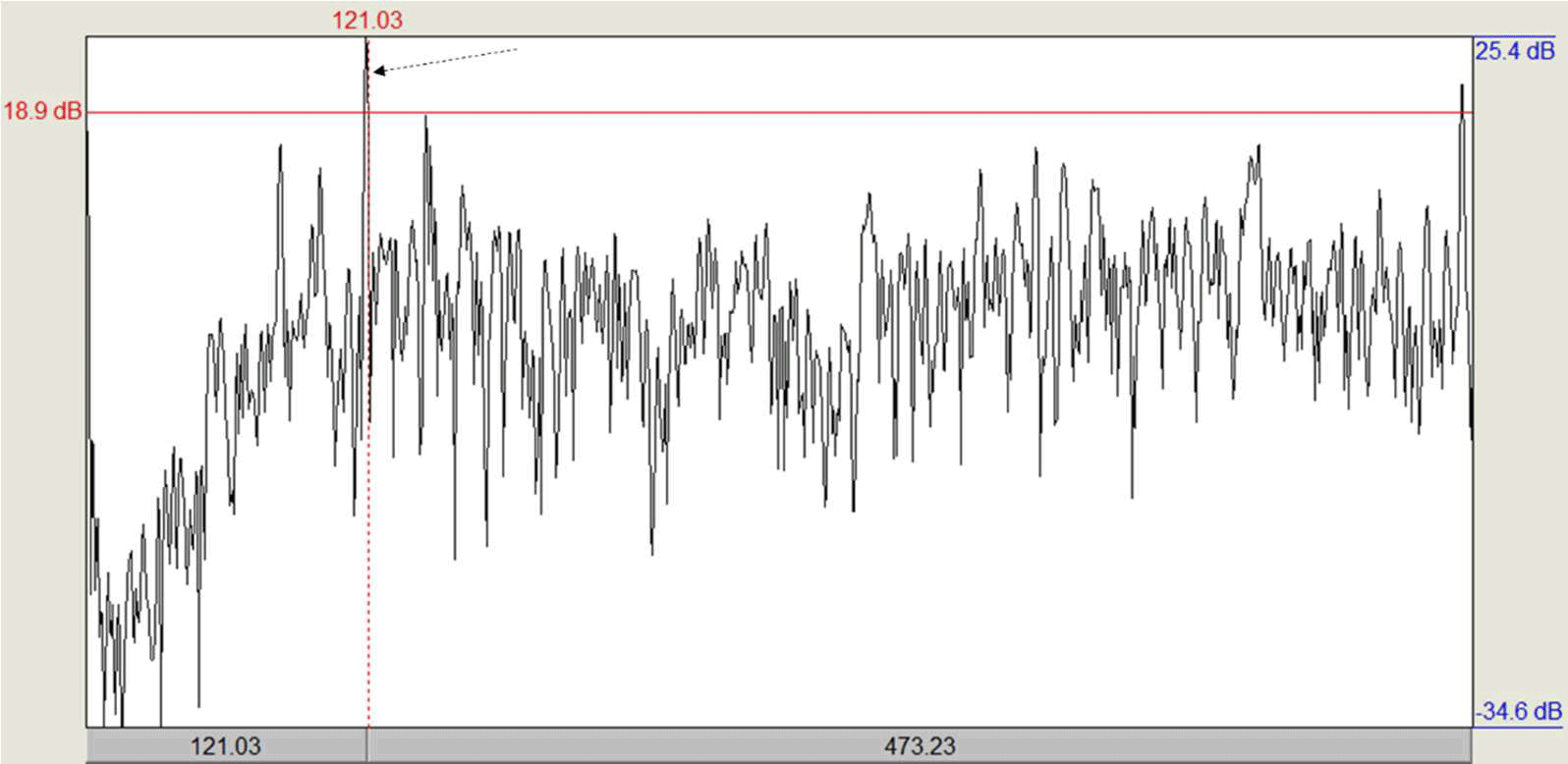The height and width of the screenshot is (764, 1568).
Task: Click the red horizontal 18.9 dB threshold line
Action: (x=779, y=112)
